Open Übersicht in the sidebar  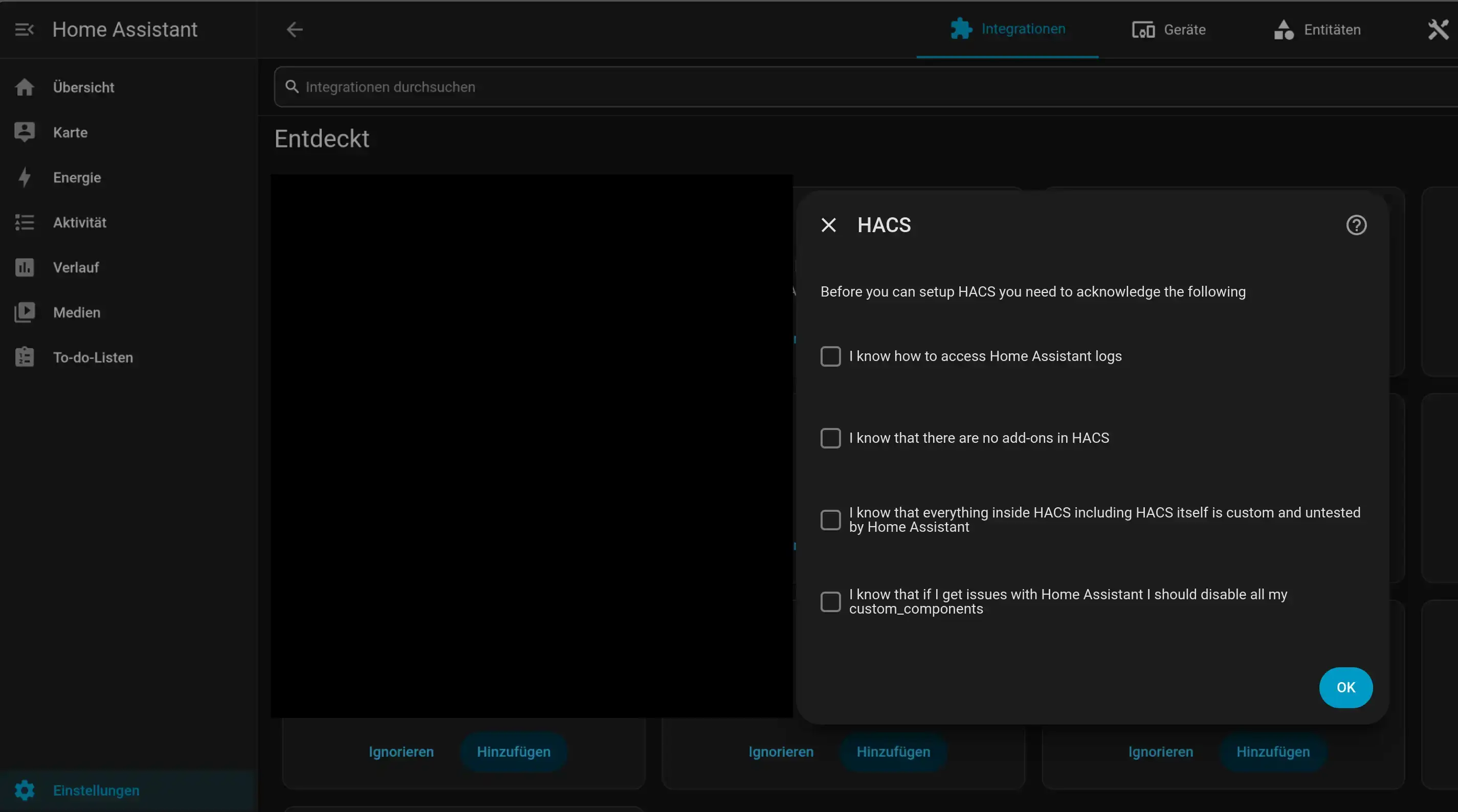pyautogui.click(x=129, y=87)
